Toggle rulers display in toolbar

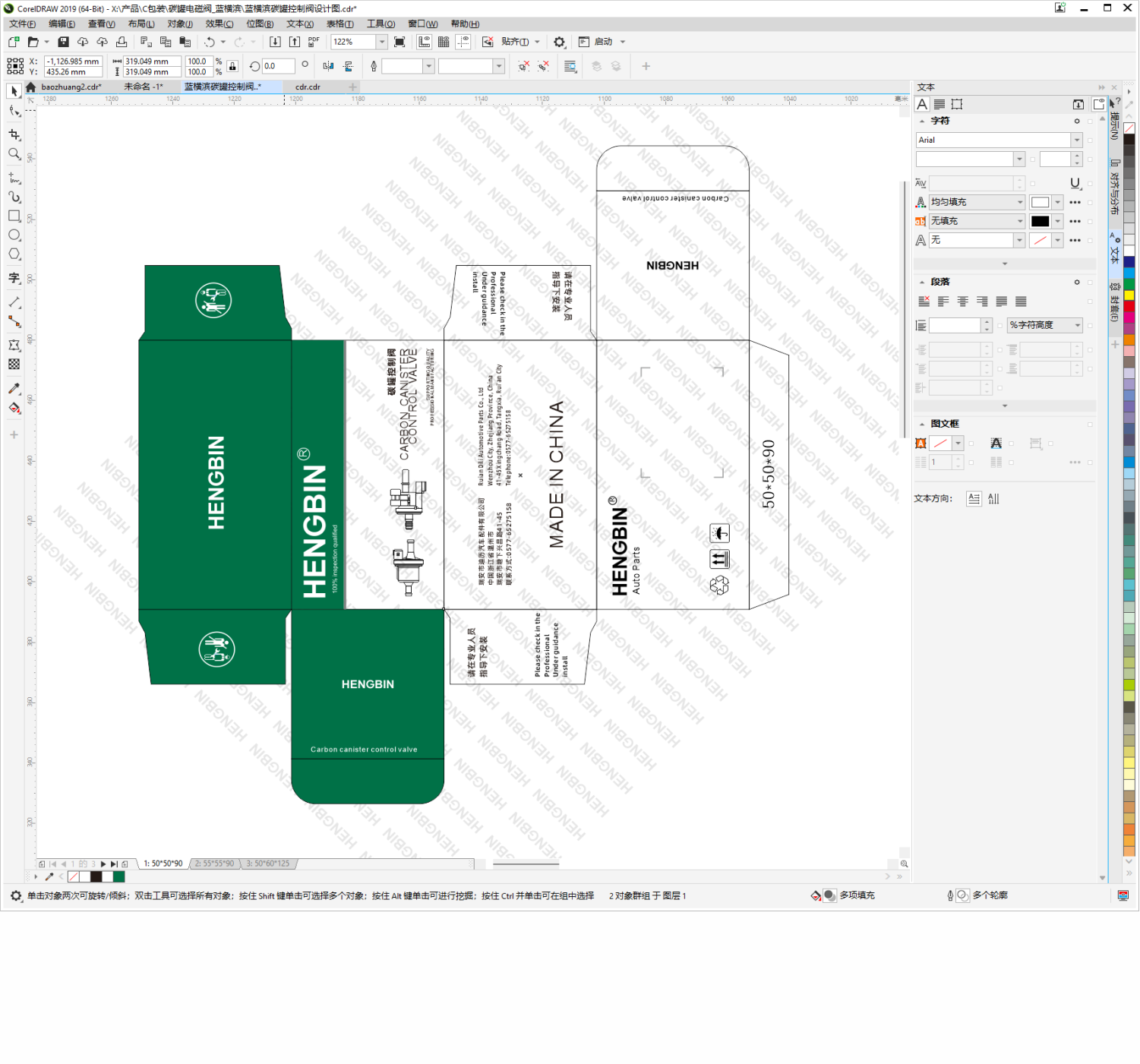click(x=425, y=42)
